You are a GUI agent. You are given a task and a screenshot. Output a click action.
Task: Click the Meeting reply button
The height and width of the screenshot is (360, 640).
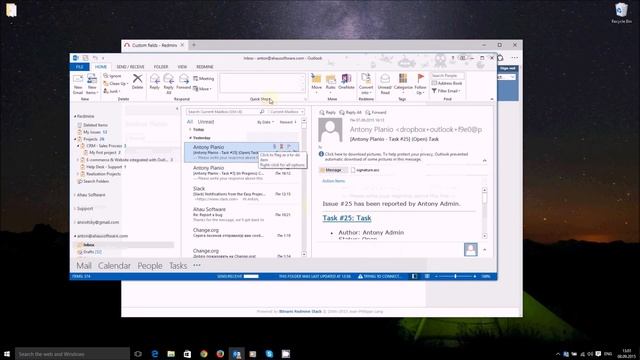click(x=204, y=78)
